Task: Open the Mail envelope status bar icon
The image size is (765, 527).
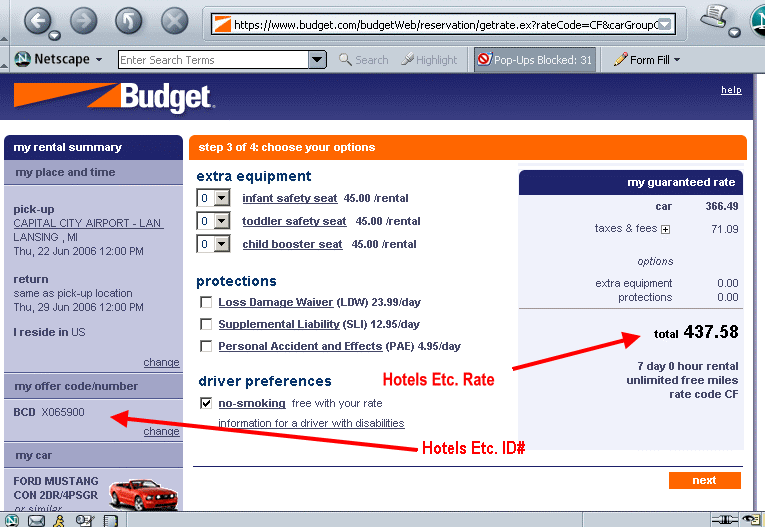Action: coord(36,521)
